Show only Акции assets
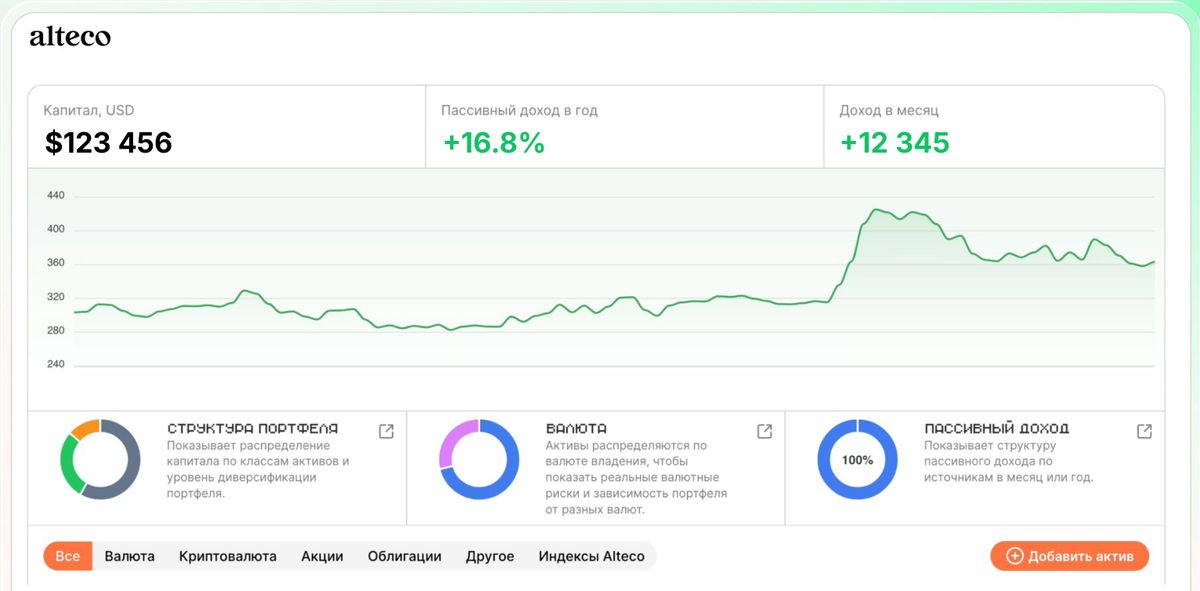The image size is (1200, 591). [x=322, y=556]
